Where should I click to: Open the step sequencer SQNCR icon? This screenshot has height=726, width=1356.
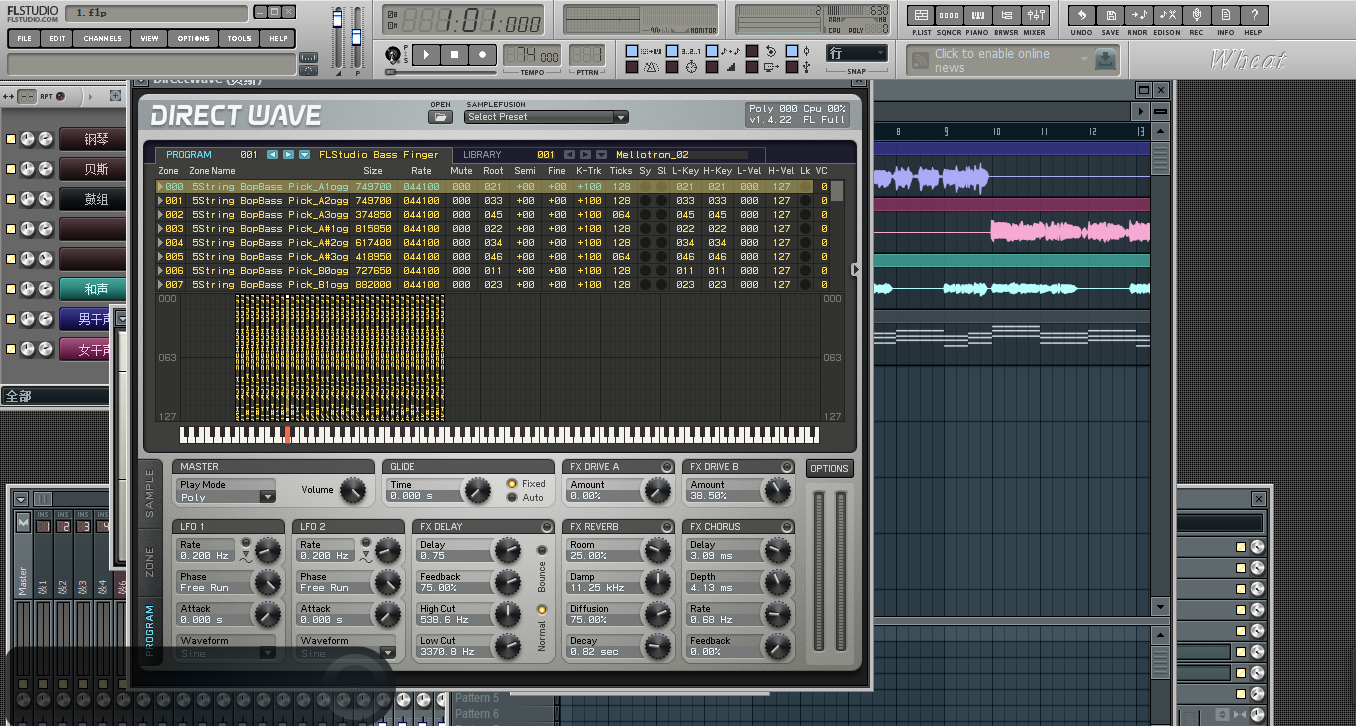[x=950, y=15]
